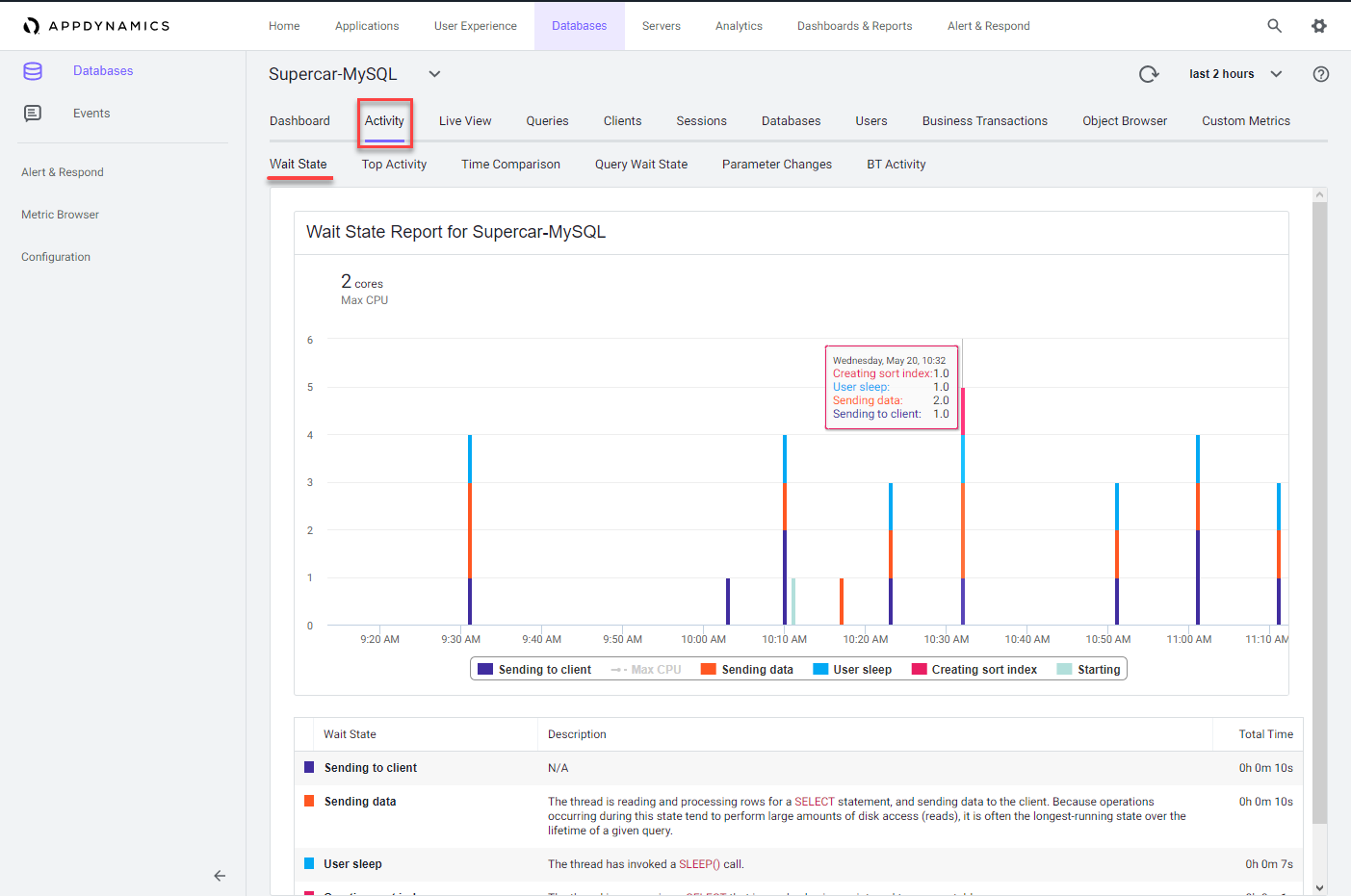1351x896 pixels.
Task: Switch to Query Wait State sub-tab
Action: click(x=641, y=165)
